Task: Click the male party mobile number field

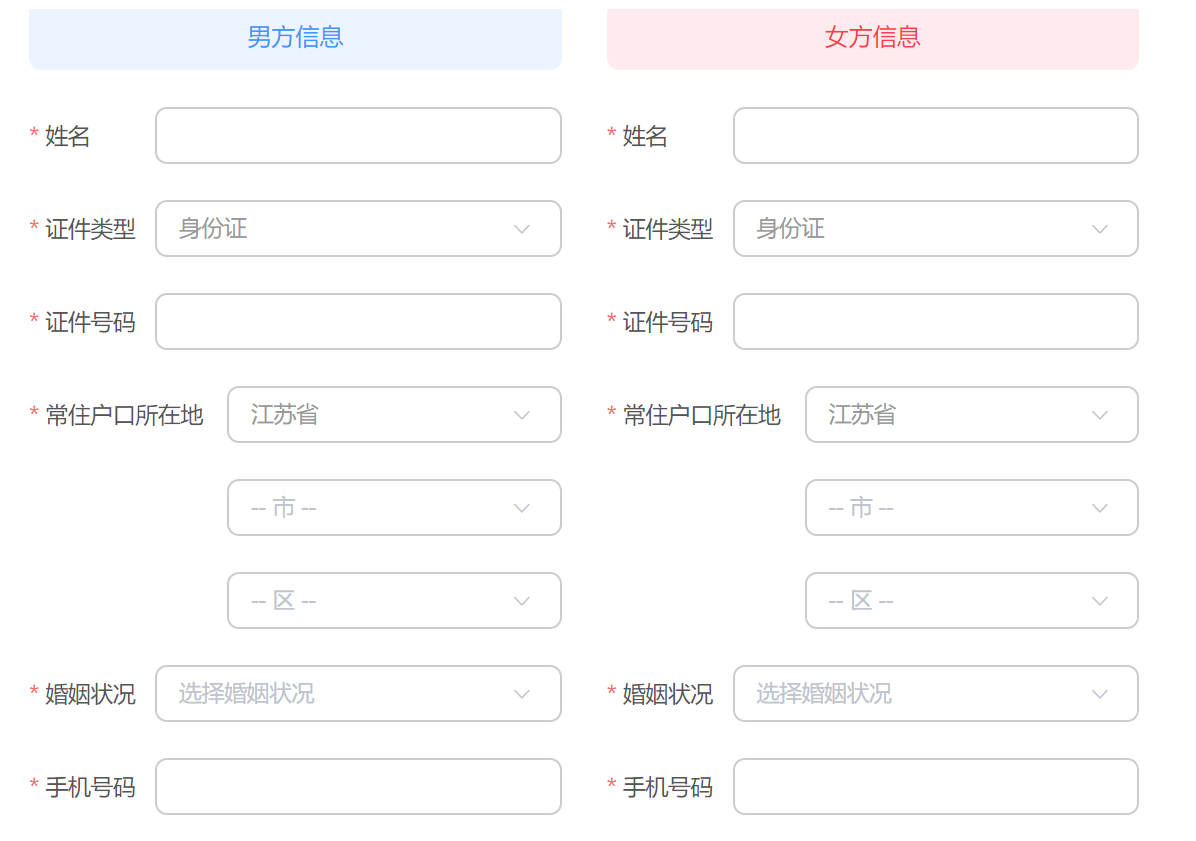Action: 358,787
